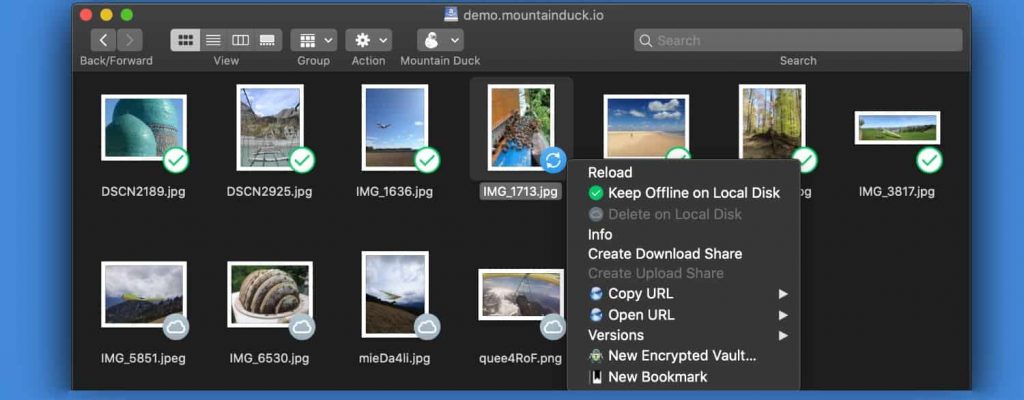This screenshot has width=1024, height=400.
Task: Go back using the back arrow
Action: [104, 40]
